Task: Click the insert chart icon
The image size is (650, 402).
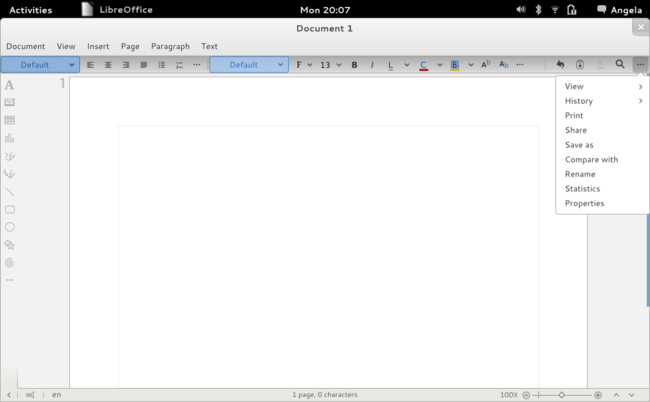Action: (9, 138)
